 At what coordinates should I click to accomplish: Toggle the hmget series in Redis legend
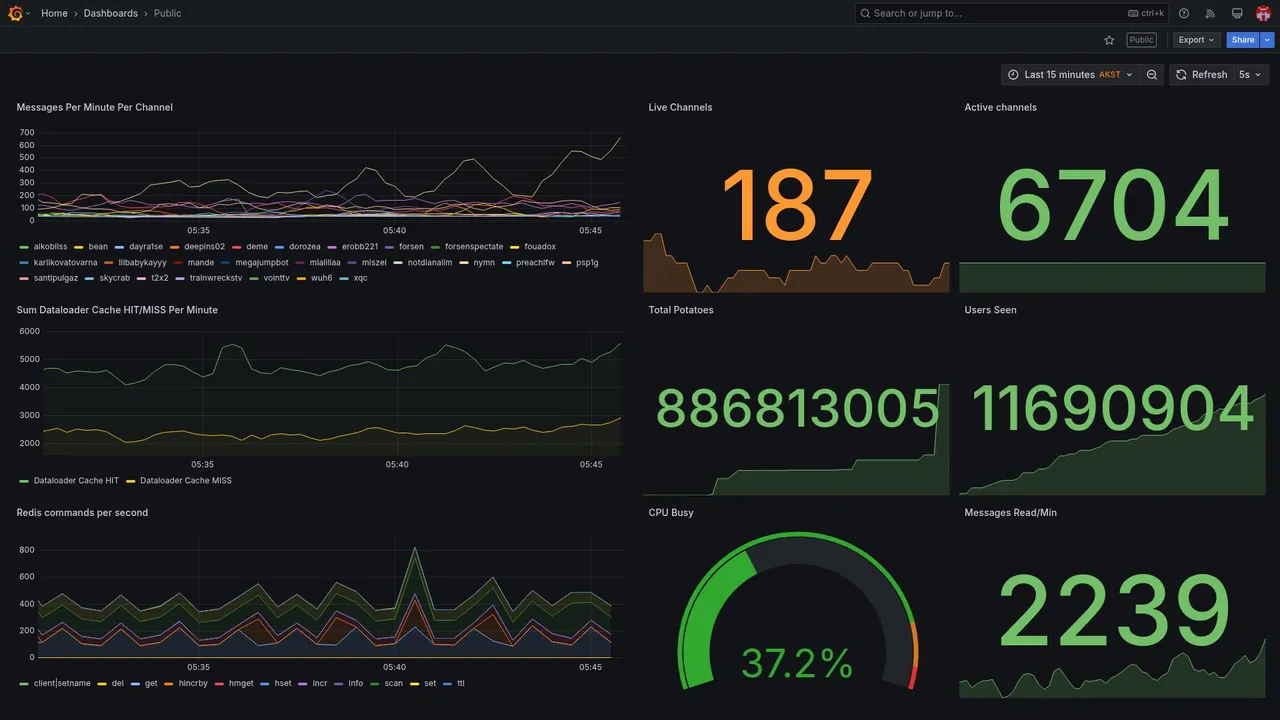[x=241, y=684]
